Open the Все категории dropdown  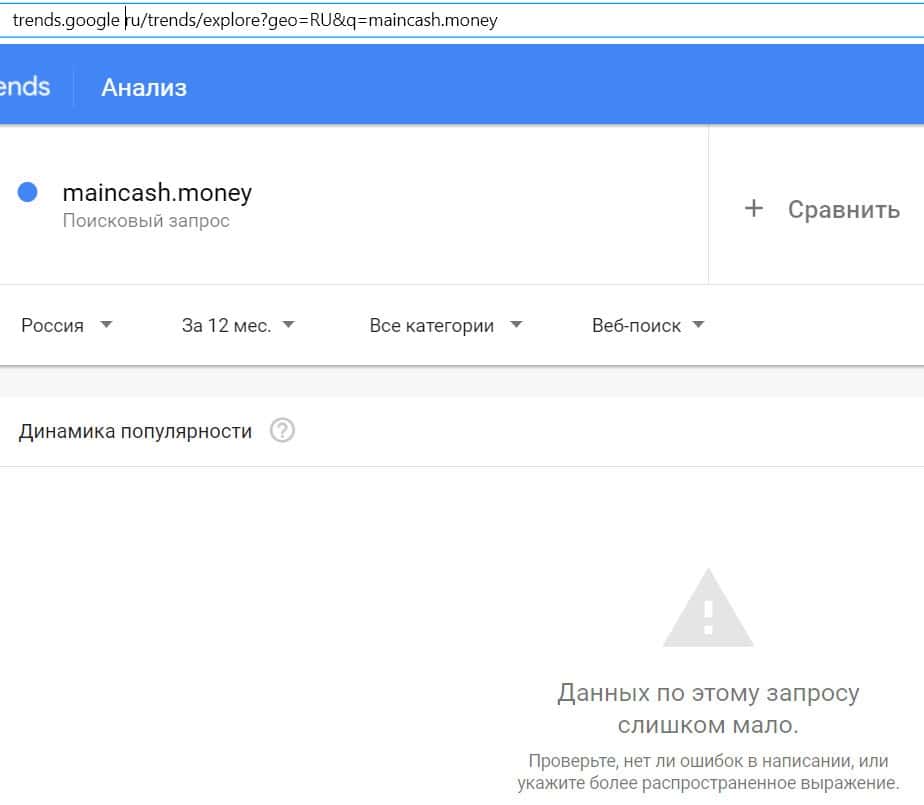432,325
